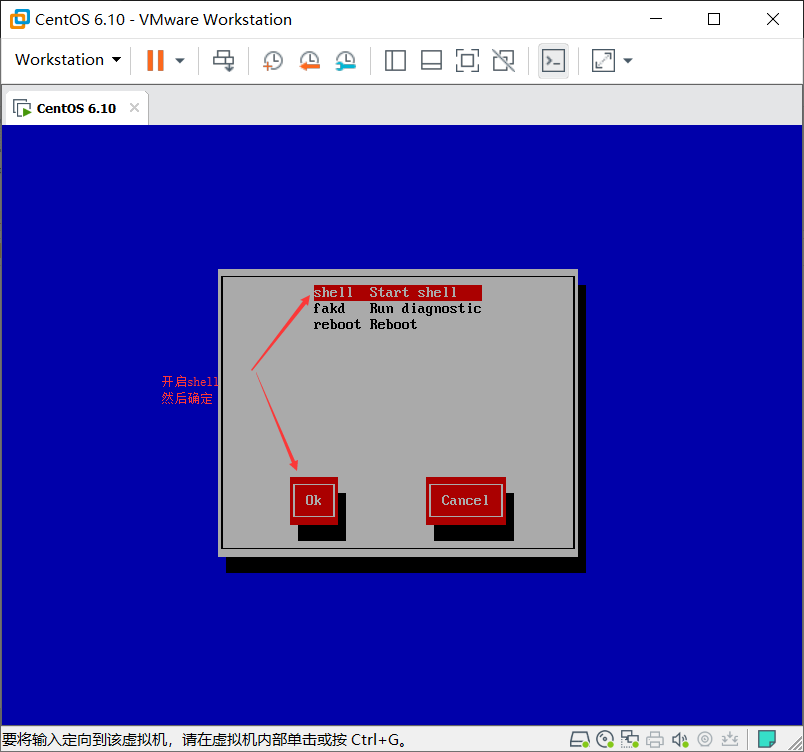Confirm with the Ok button
This screenshot has height=752, width=804.
coord(314,501)
